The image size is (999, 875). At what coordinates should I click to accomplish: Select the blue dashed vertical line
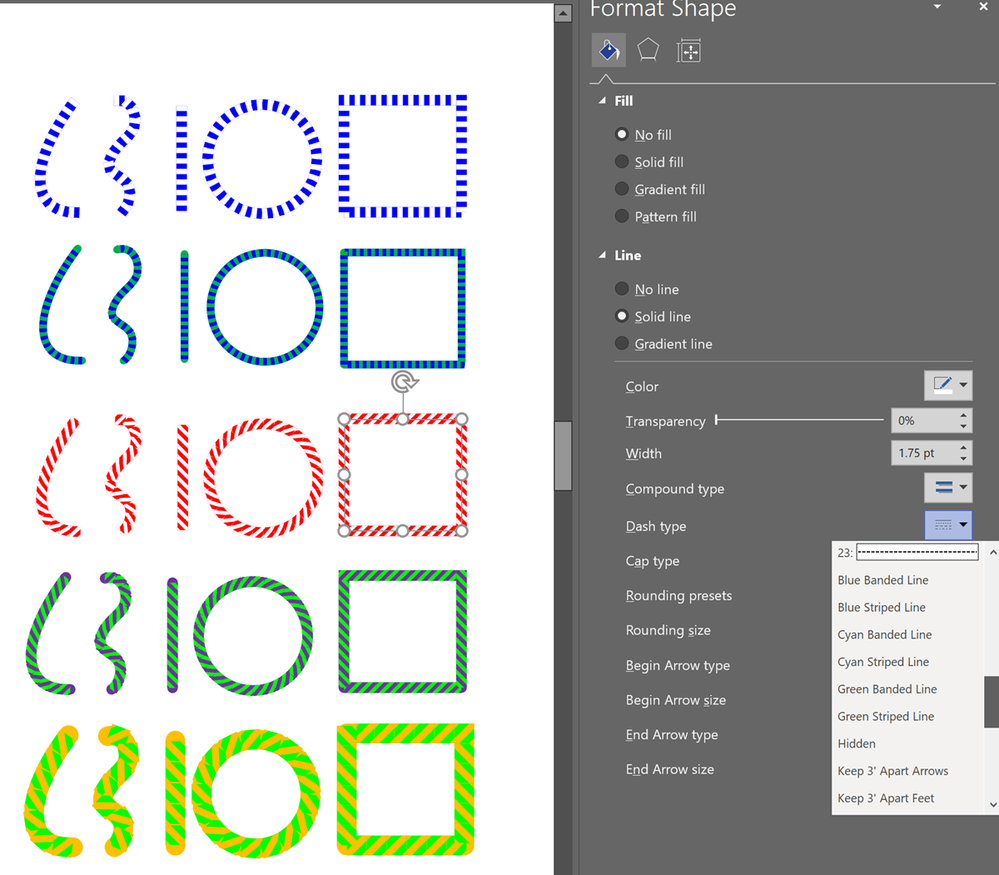tap(182, 159)
